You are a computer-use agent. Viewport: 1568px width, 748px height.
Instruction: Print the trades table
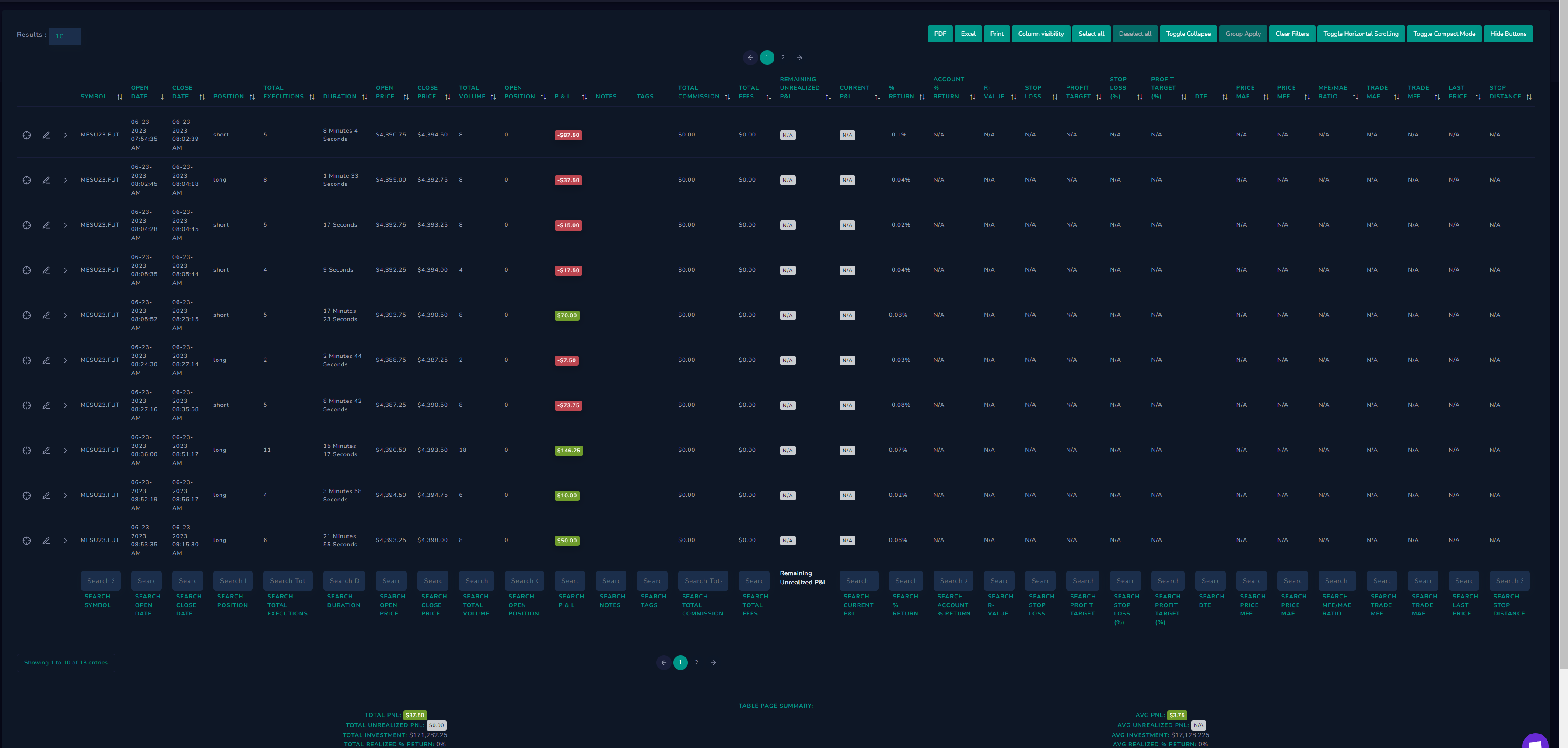(x=997, y=34)
